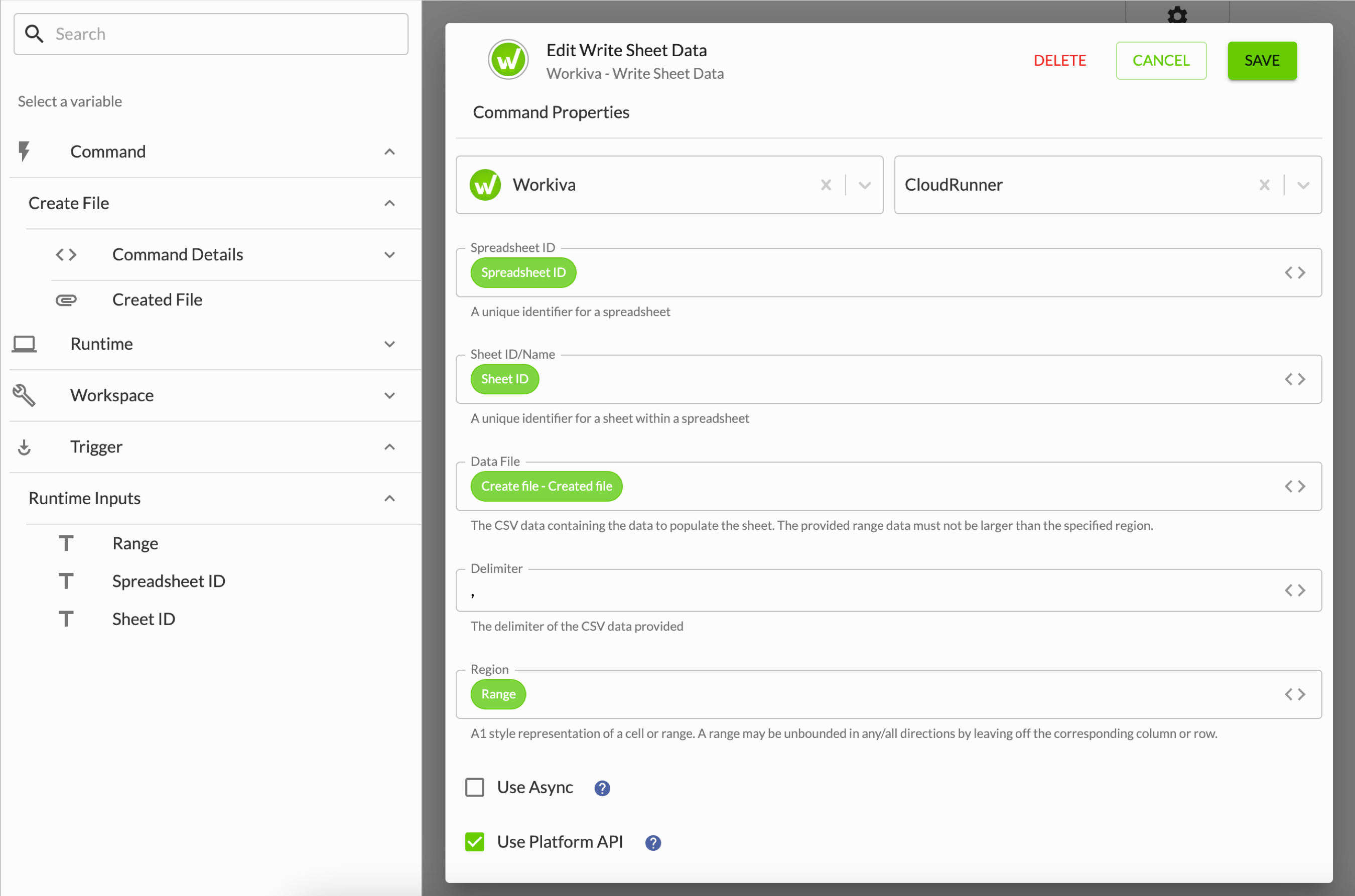Click the CANCEL button
Screen dimensions: 1355x896
click(x=1161, y=60)
